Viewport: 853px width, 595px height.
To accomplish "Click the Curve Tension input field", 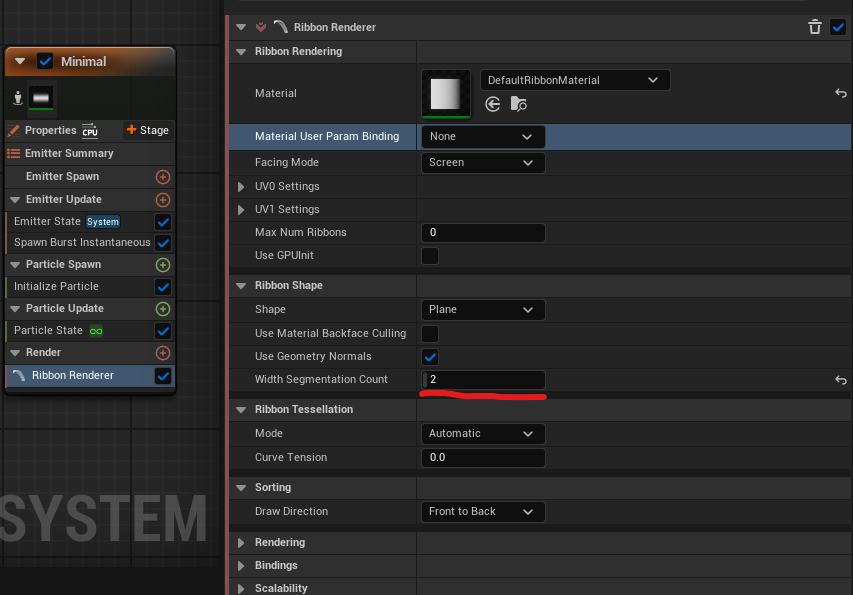I will point(482,458).
